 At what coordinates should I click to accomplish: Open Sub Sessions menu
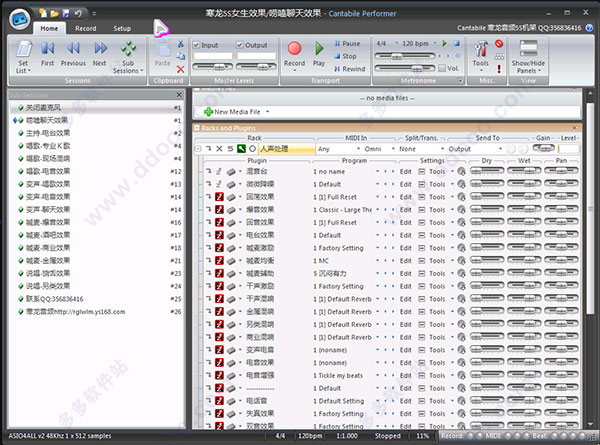coord(128,57)
